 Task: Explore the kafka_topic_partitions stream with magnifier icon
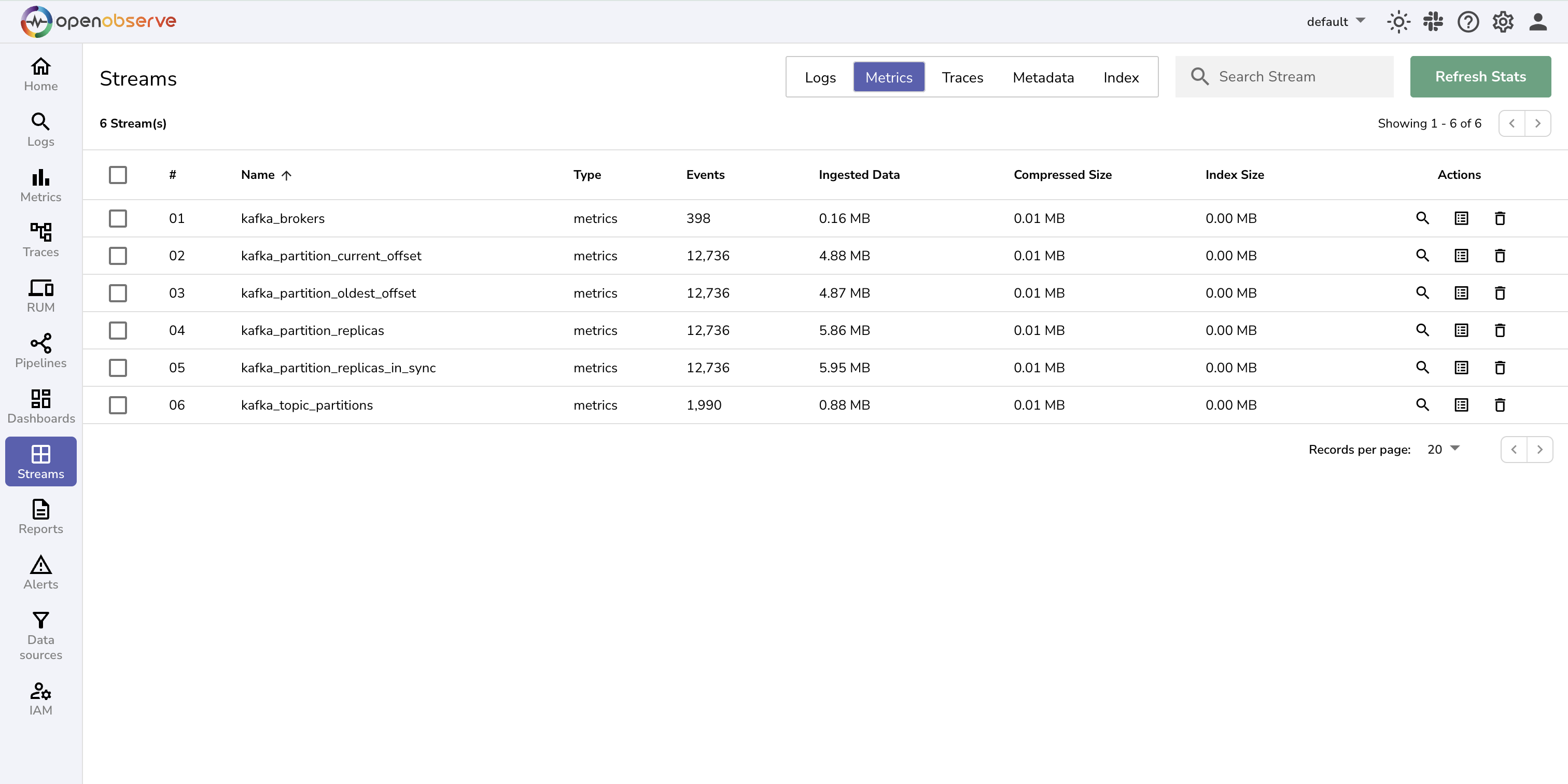[1422, 404]
